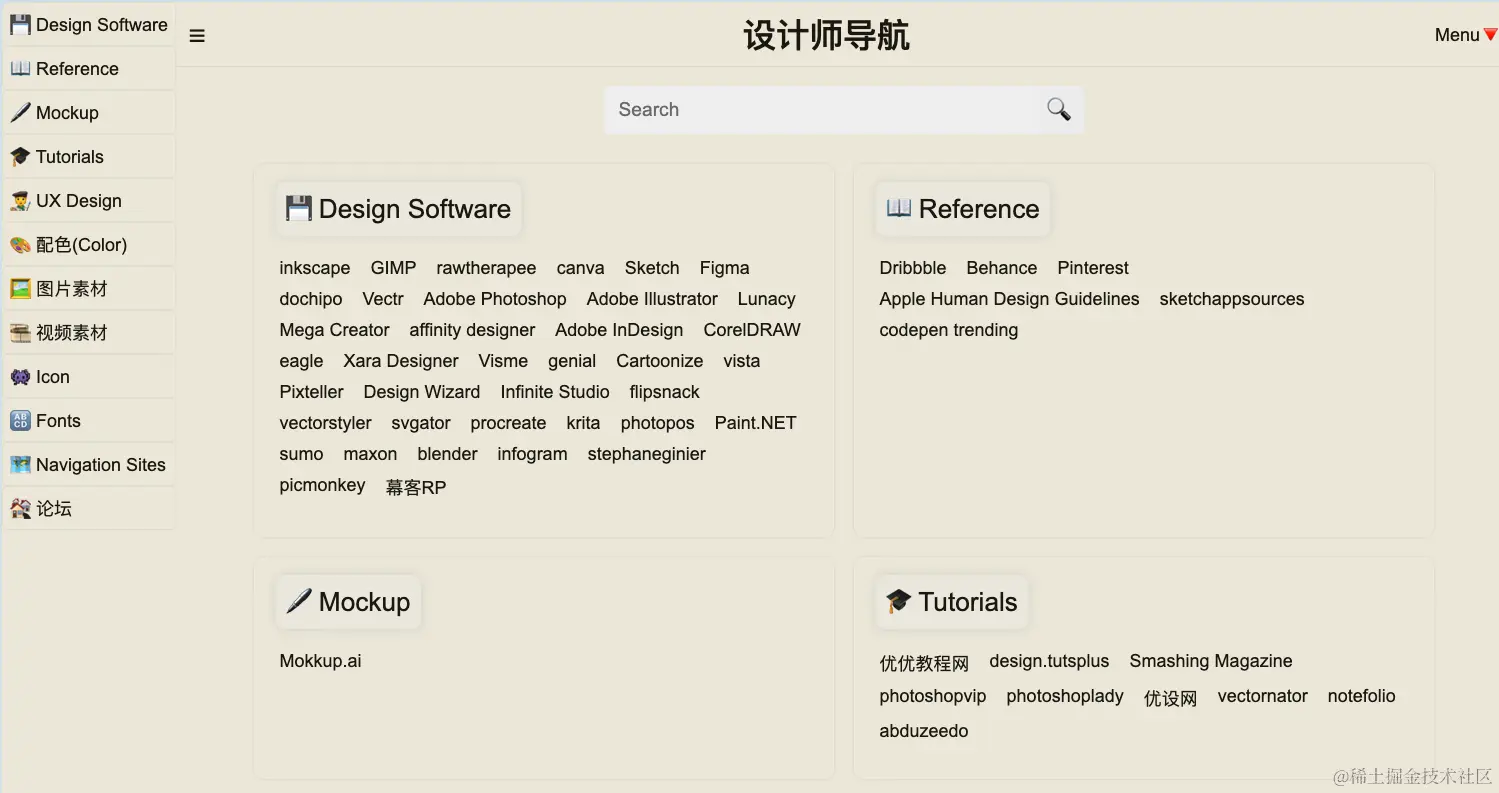Visit the dochipo link
The height and width of the screenshot is (793, 1499).
pos(311,299)
